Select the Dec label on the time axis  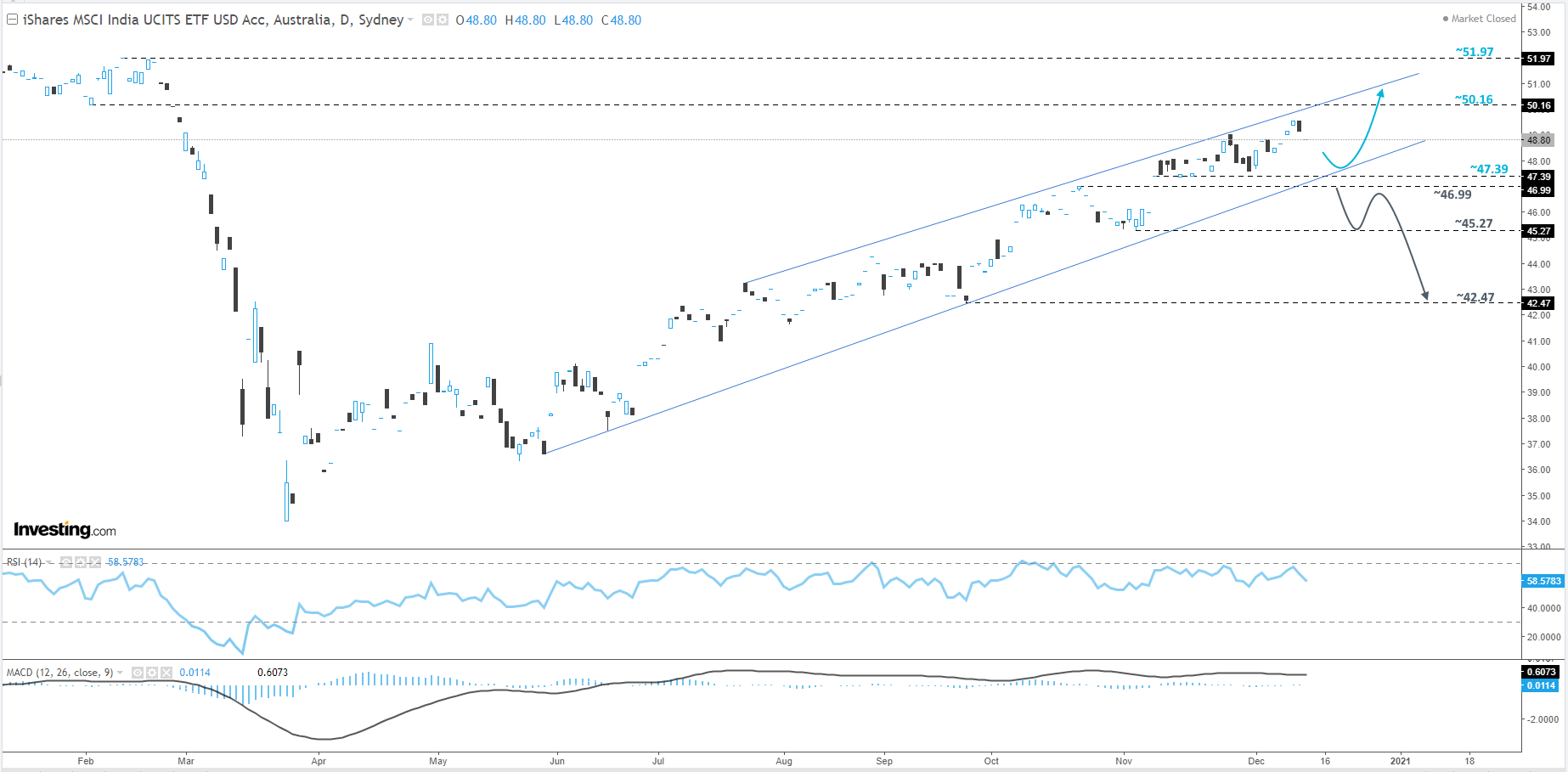[x=1256, y=762]
